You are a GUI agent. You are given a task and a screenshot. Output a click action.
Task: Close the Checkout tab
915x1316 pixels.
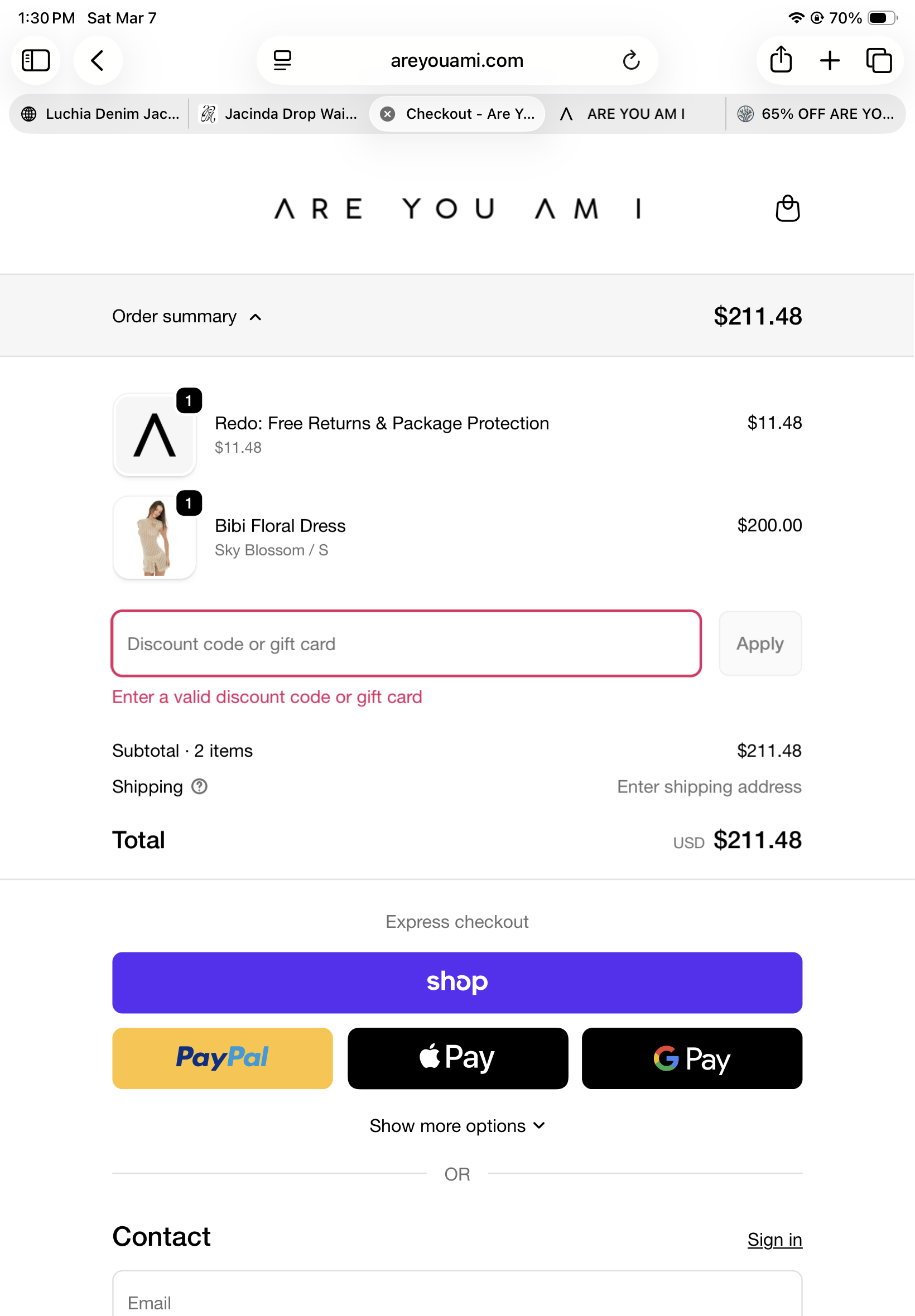pyautogui.click(x=388, y=114)
